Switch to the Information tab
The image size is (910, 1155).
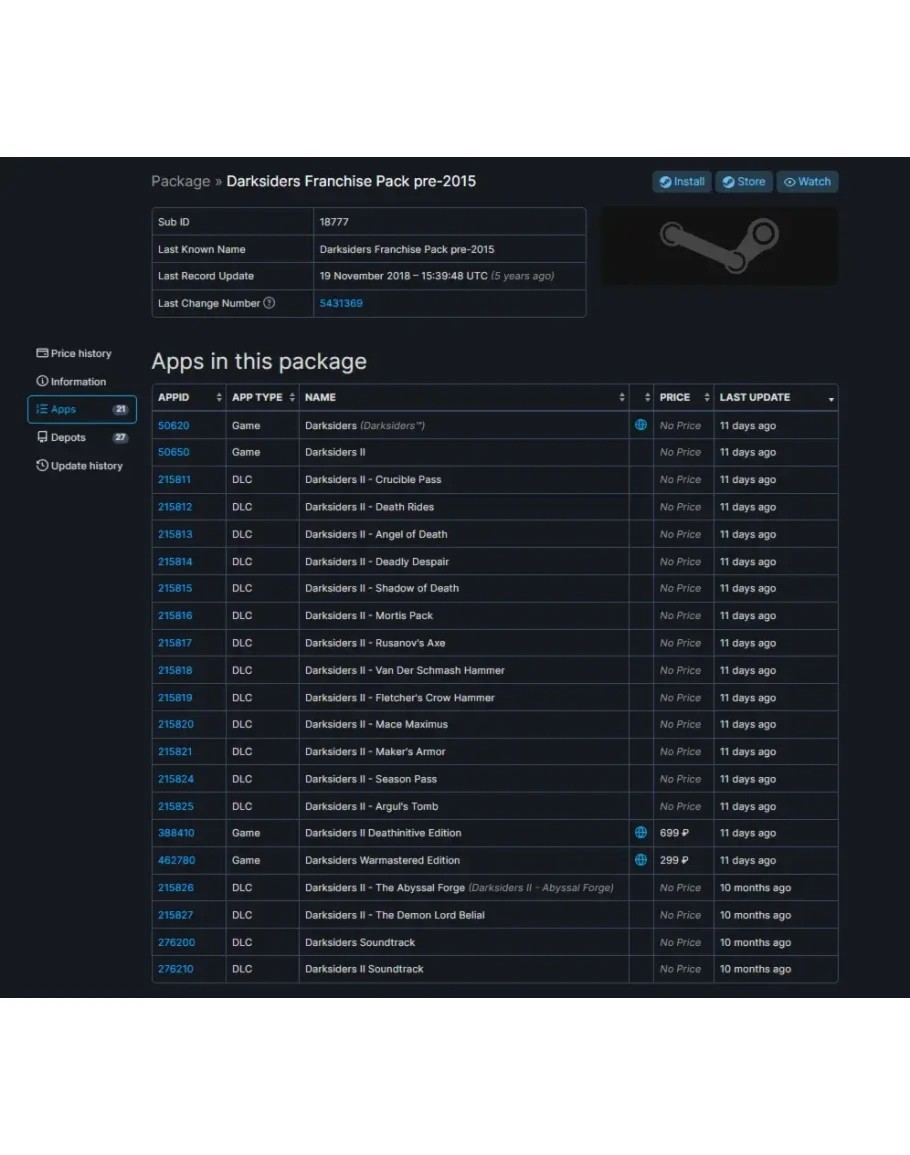[72, 382]
